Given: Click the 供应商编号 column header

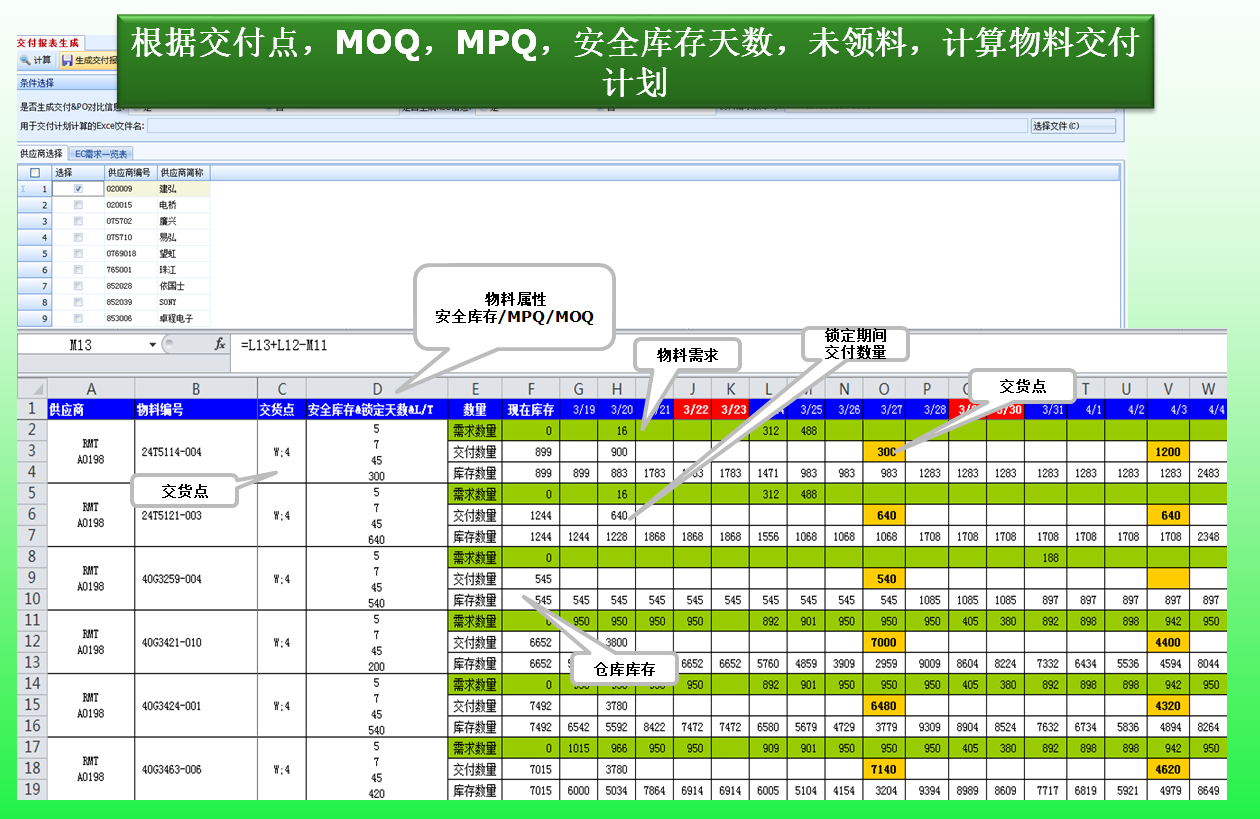Looking at the screenshot, I should (130, 173).
